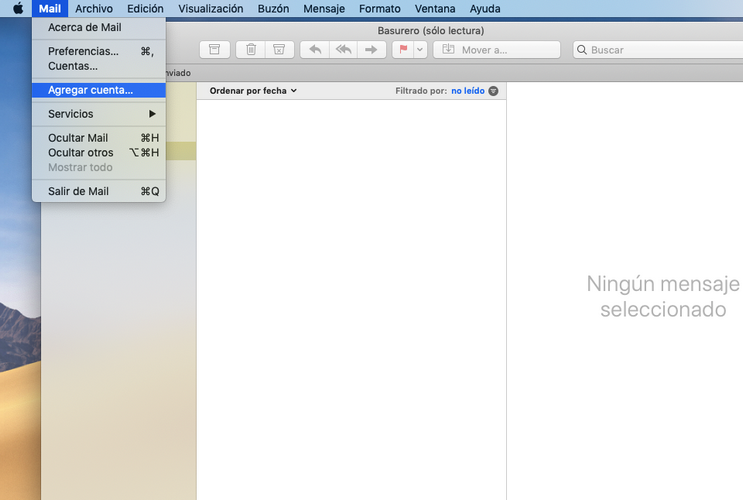The width and height of the screenshot is (743, 500).
Task: Open Preferencias... from the Mail menu
Action: click(x=99, y=51)
